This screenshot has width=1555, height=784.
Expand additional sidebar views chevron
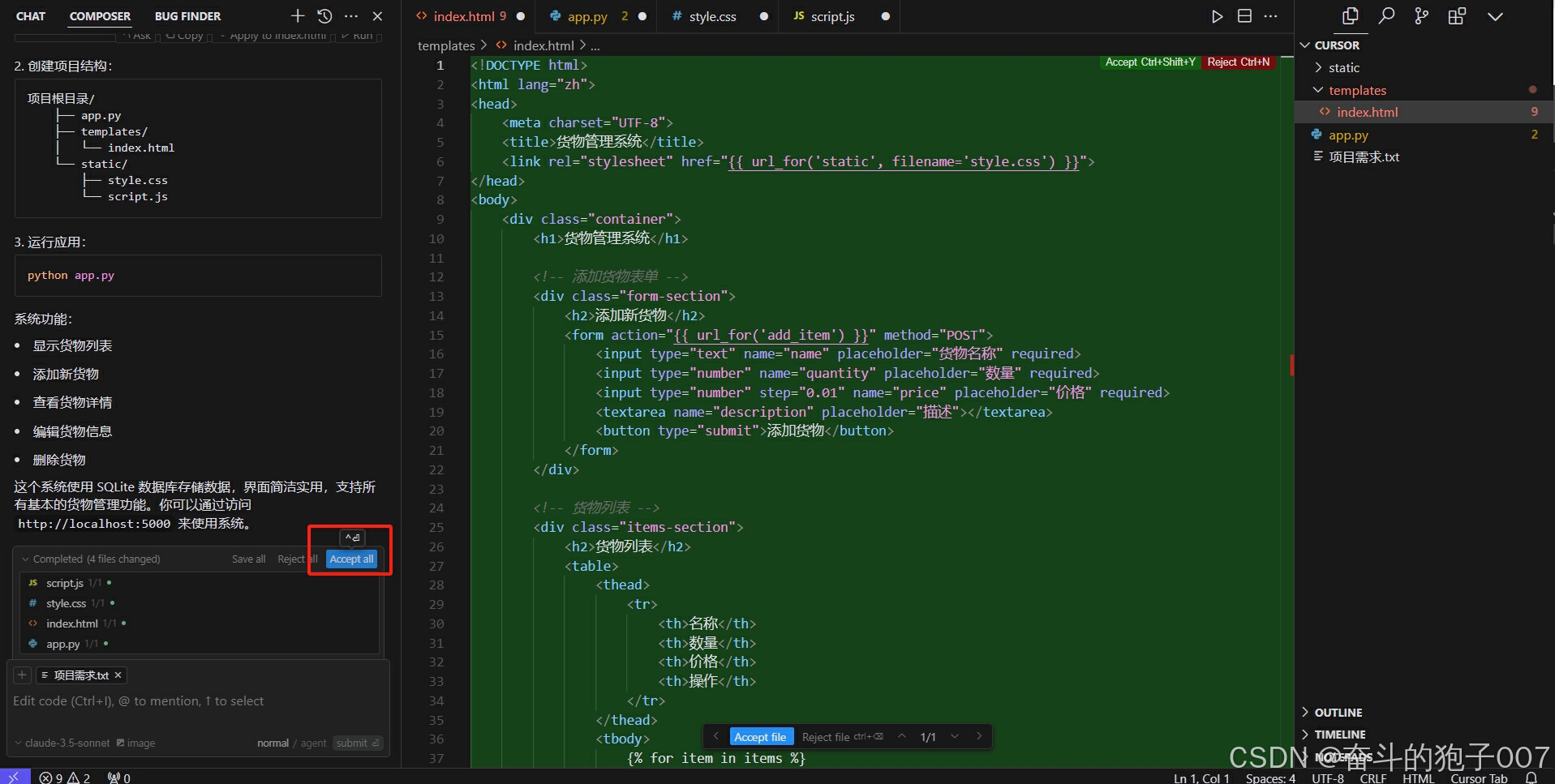coord(1495,16)
